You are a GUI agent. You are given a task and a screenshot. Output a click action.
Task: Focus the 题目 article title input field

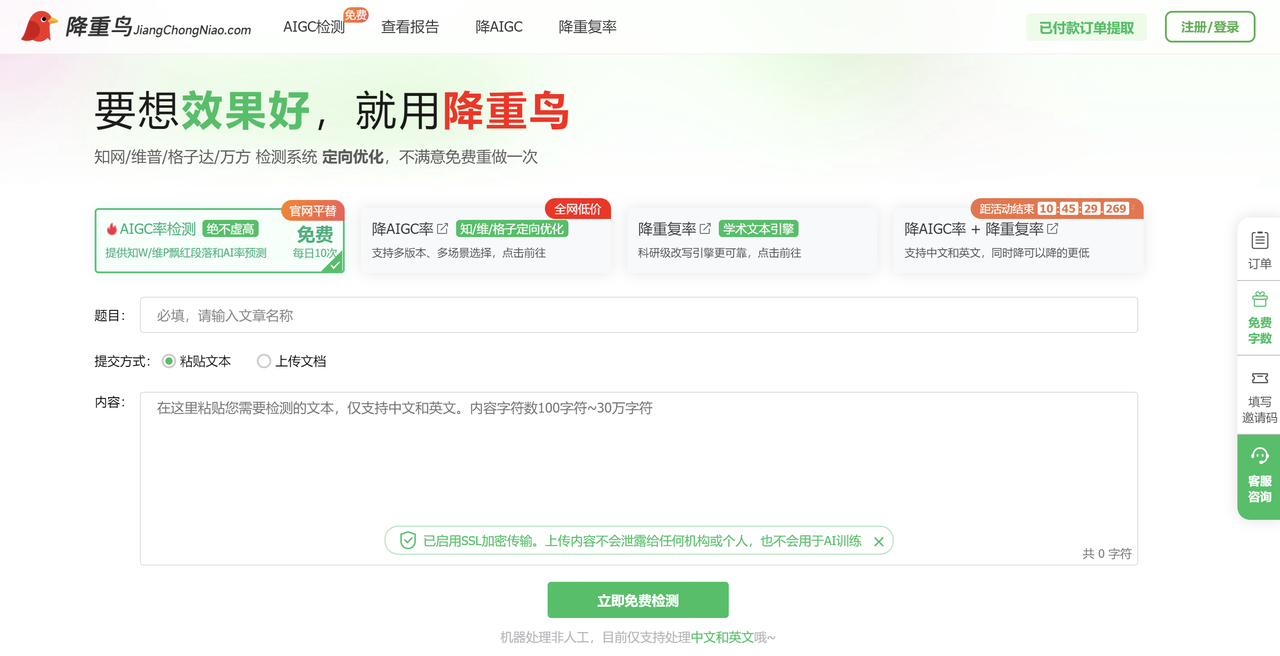tap(638, 315)
